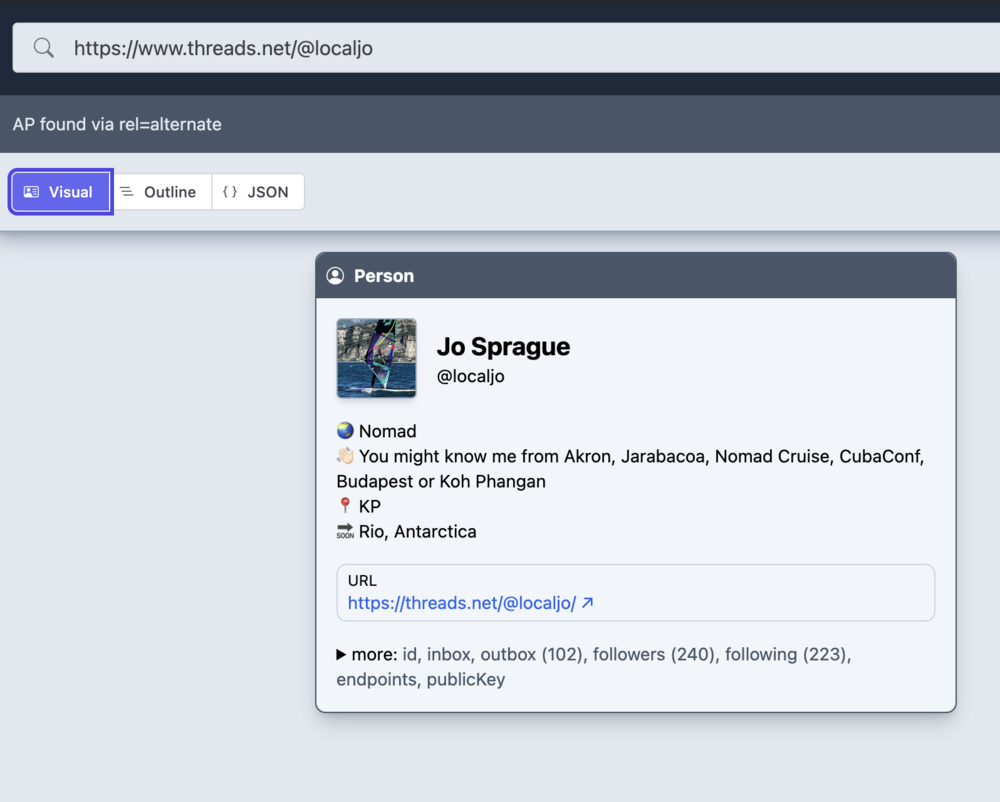Switch to the JSON view tab
Viewport: 1000px width, 802px height.
pyautogui.click(x=257, y=192)
